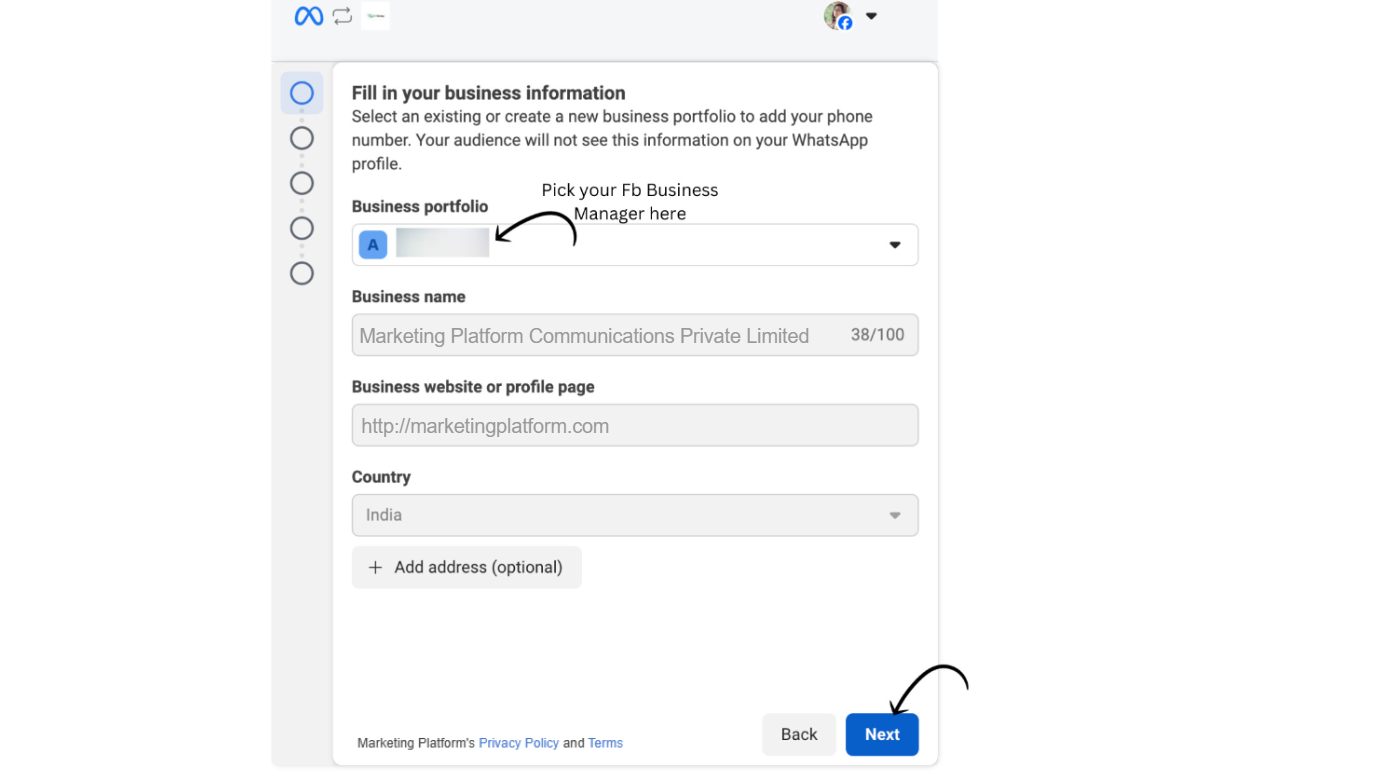Open the Business portfolio dropdown
The height and width of the screenshot is (774, 1384).
pyautogui.click(x=635, y=245)
